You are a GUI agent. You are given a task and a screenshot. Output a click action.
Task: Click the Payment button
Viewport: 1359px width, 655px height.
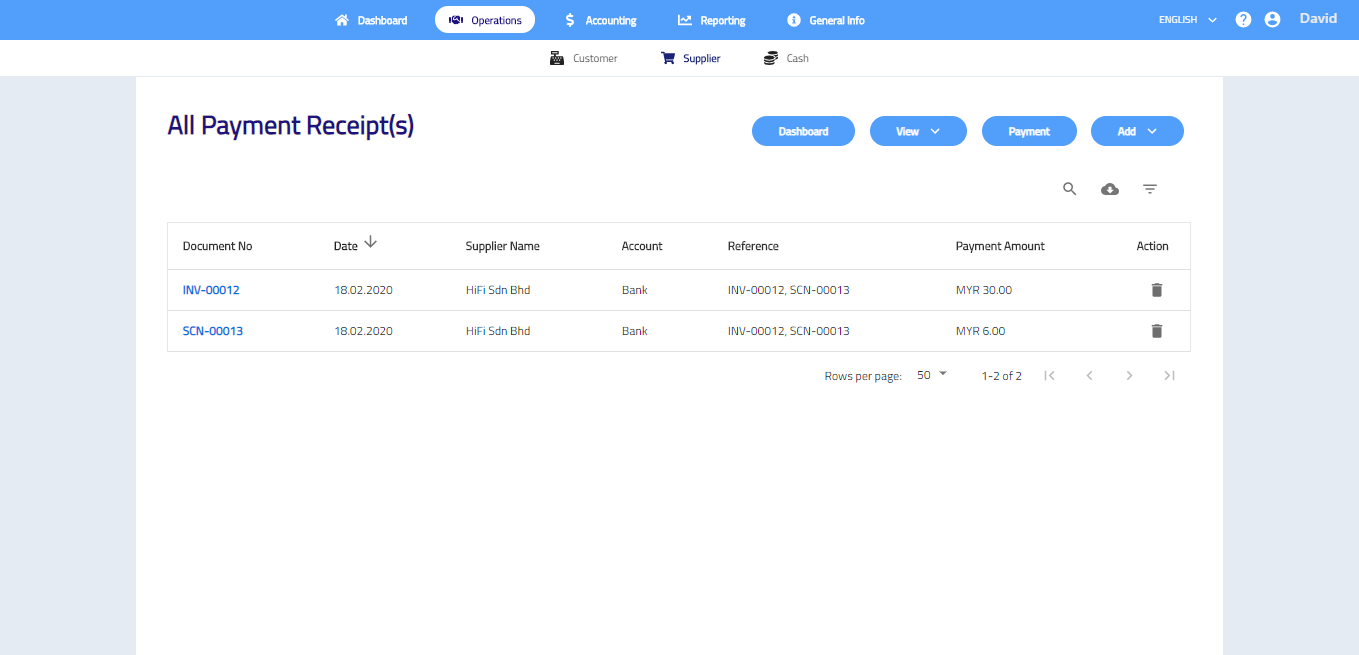coord(1028,131)
